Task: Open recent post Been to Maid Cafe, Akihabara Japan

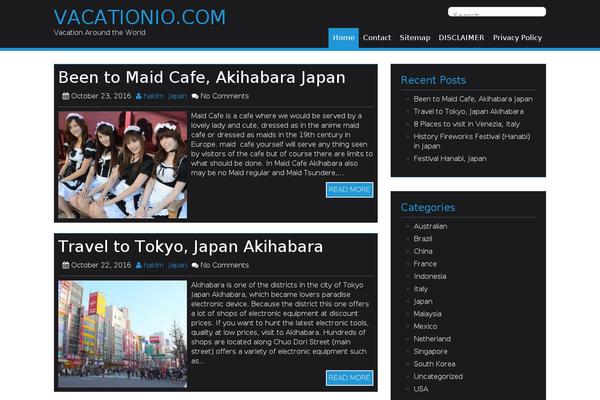Action: 473,99
